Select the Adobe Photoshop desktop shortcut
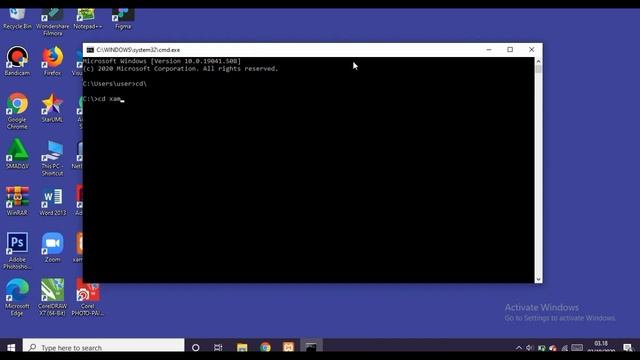This screenshot has height=360, width=640. [17, 251]
